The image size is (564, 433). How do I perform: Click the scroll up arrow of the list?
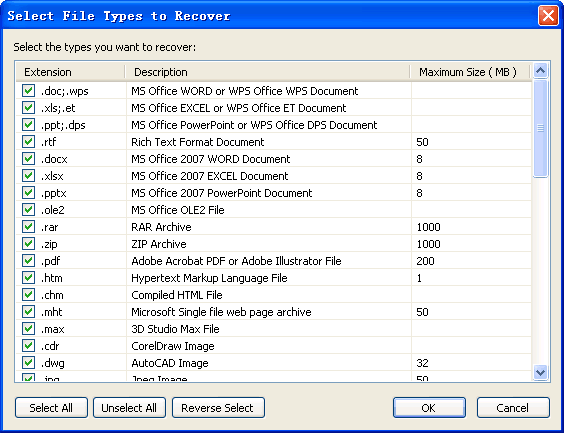point(540,70)
